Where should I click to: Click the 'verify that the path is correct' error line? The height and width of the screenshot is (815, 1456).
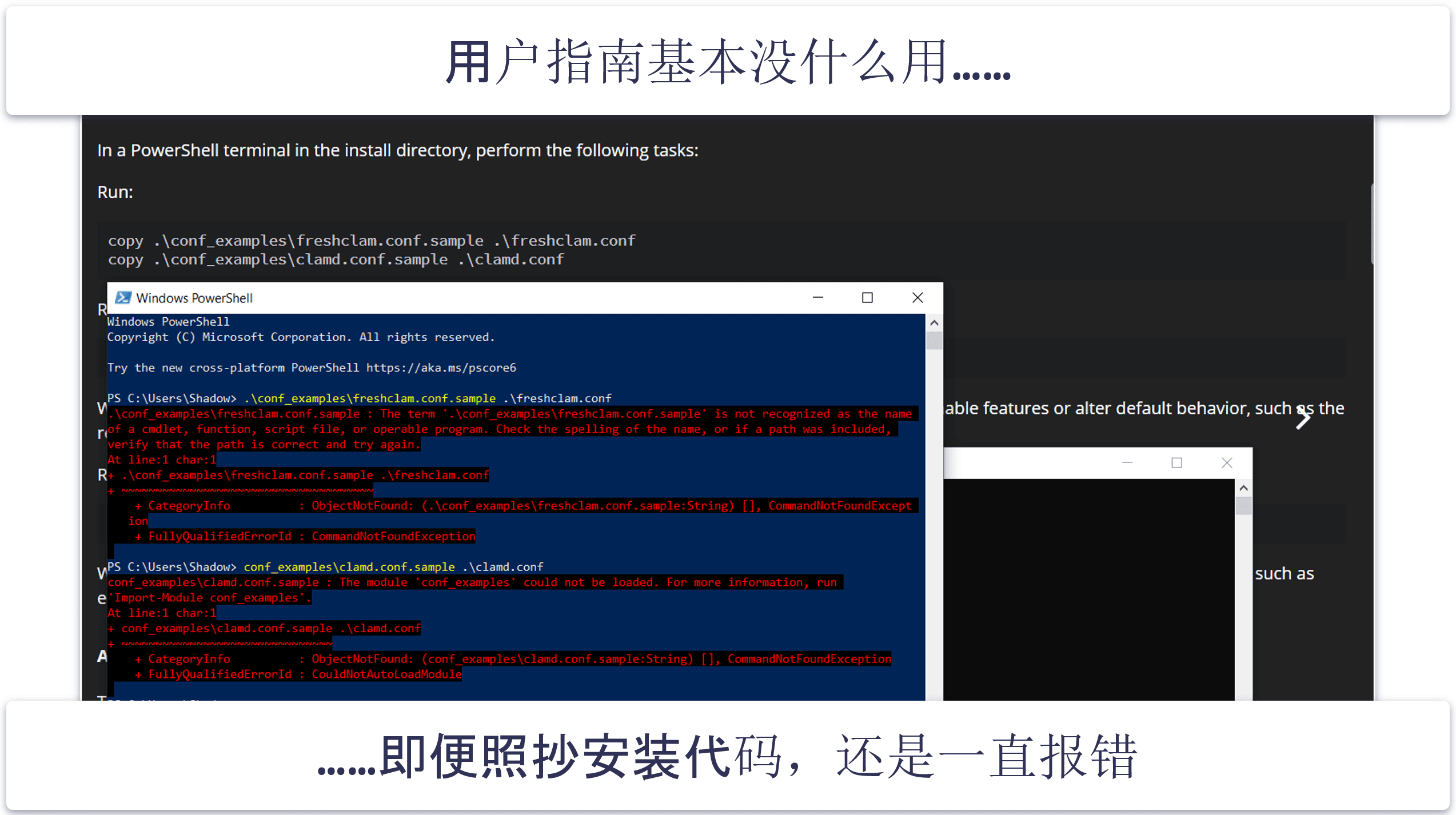pyautogui.click(x=264, y=445)
